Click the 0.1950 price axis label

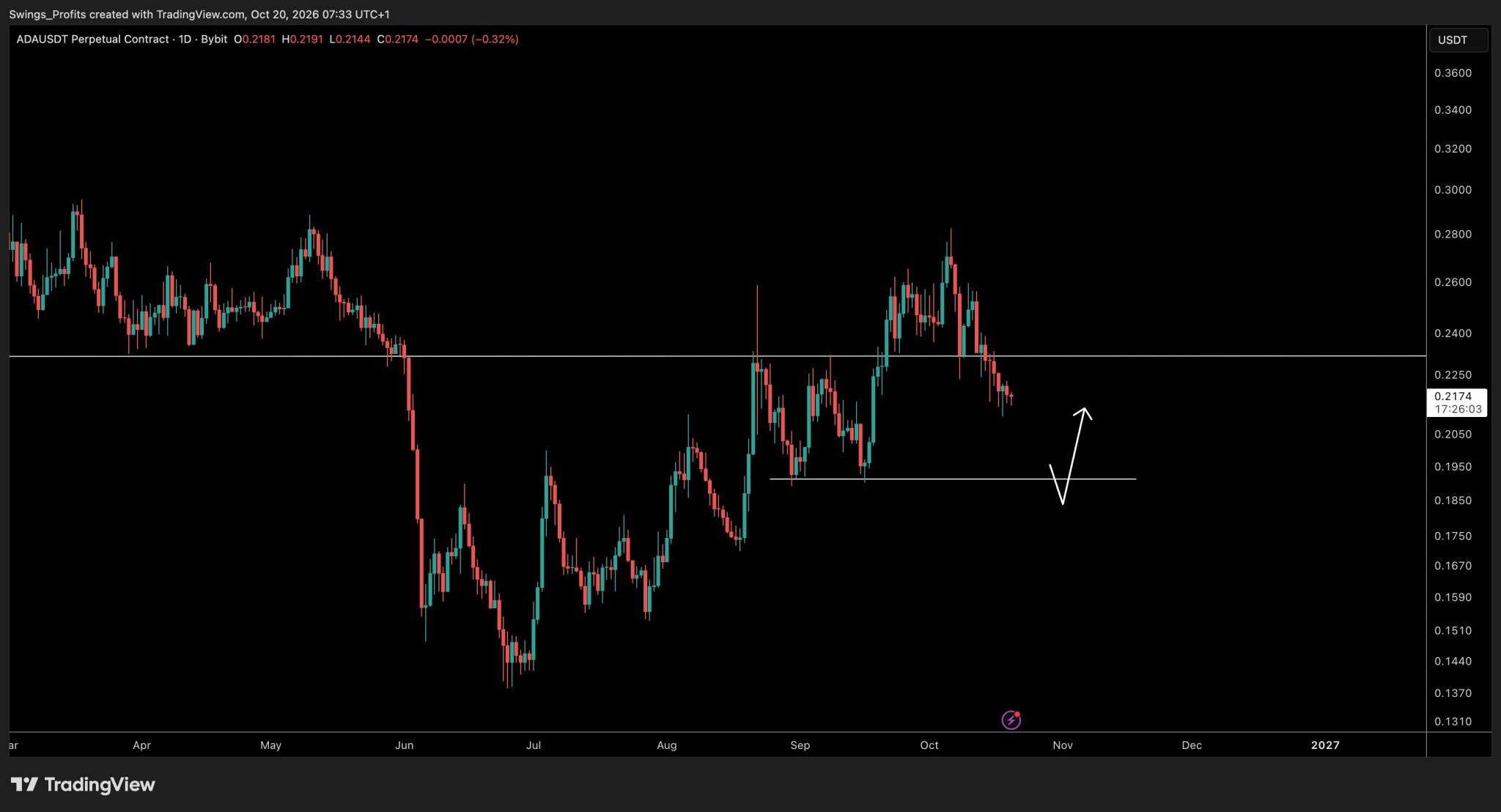click(1453, 467)
